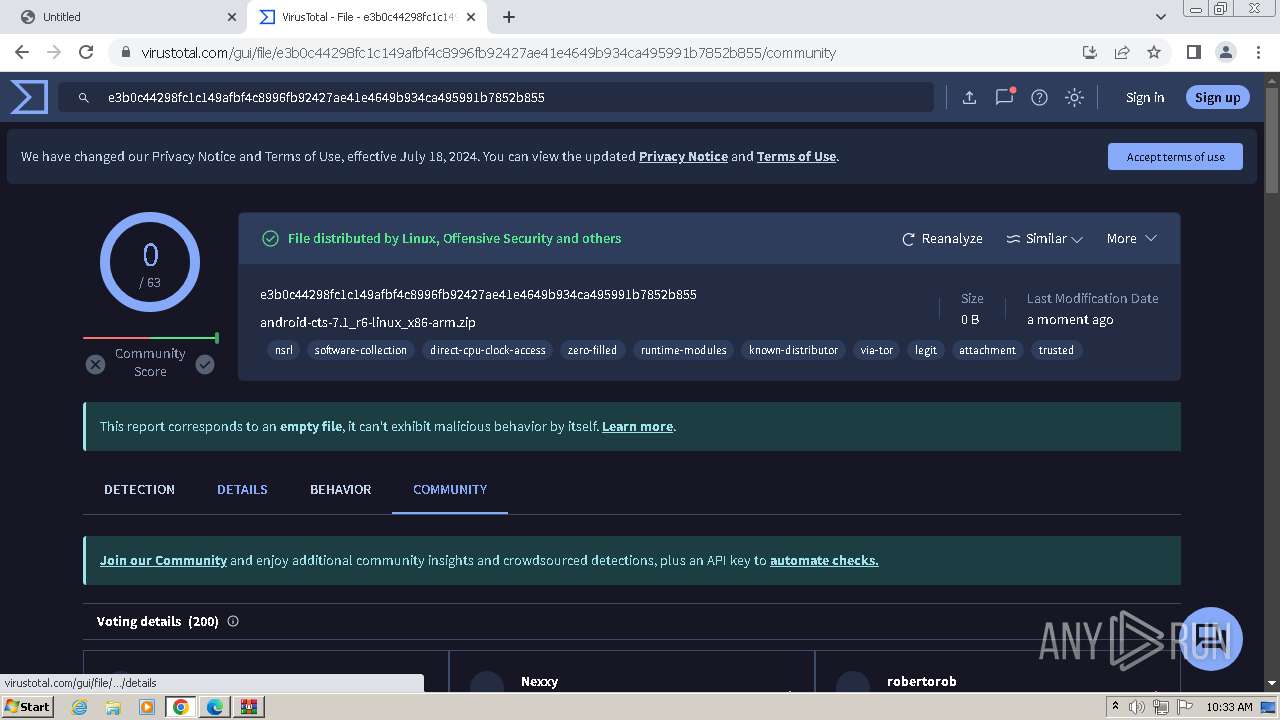Image resolution: width=1280 pixels, height=720 pixels.
Task: Click browser reload icon
Action: pyautogui.click(x=86, y=52)
